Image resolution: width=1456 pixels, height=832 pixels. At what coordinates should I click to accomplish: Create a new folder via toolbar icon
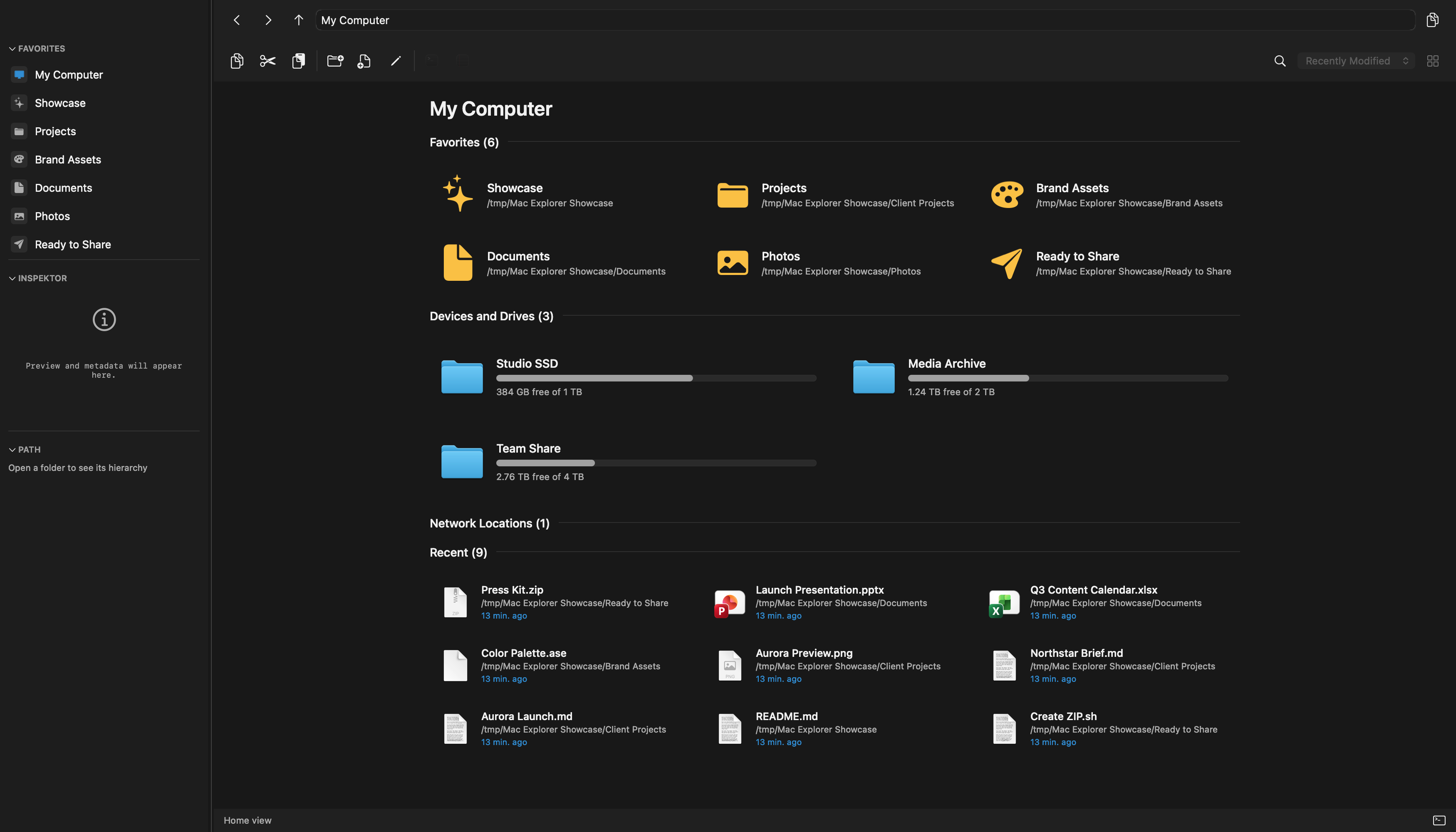tap(335, 61)
